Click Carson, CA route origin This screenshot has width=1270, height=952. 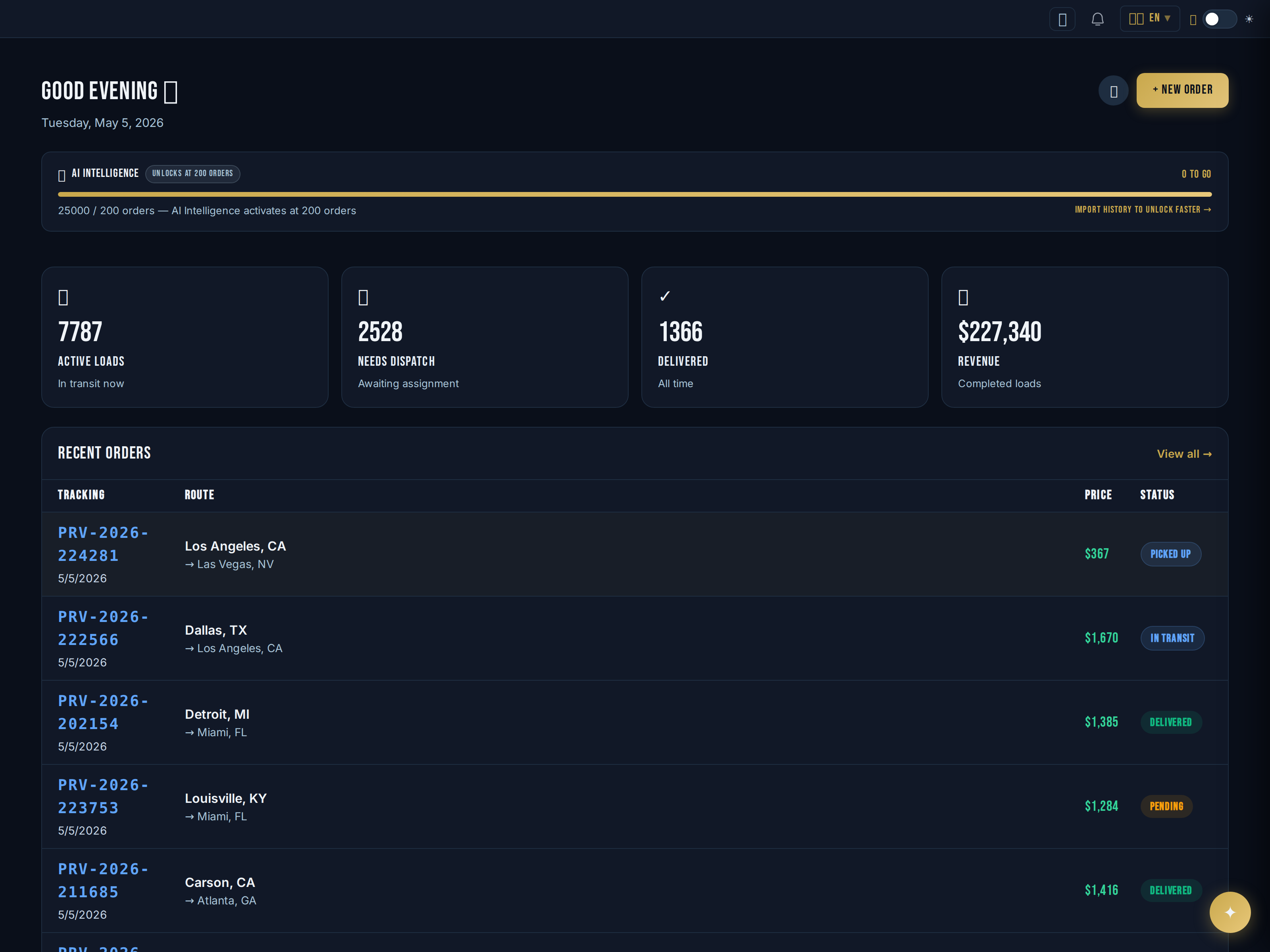click(220, 883)
